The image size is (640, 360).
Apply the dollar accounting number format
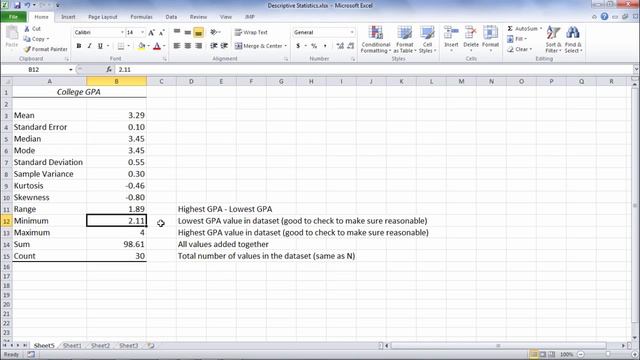coord(298,46)
